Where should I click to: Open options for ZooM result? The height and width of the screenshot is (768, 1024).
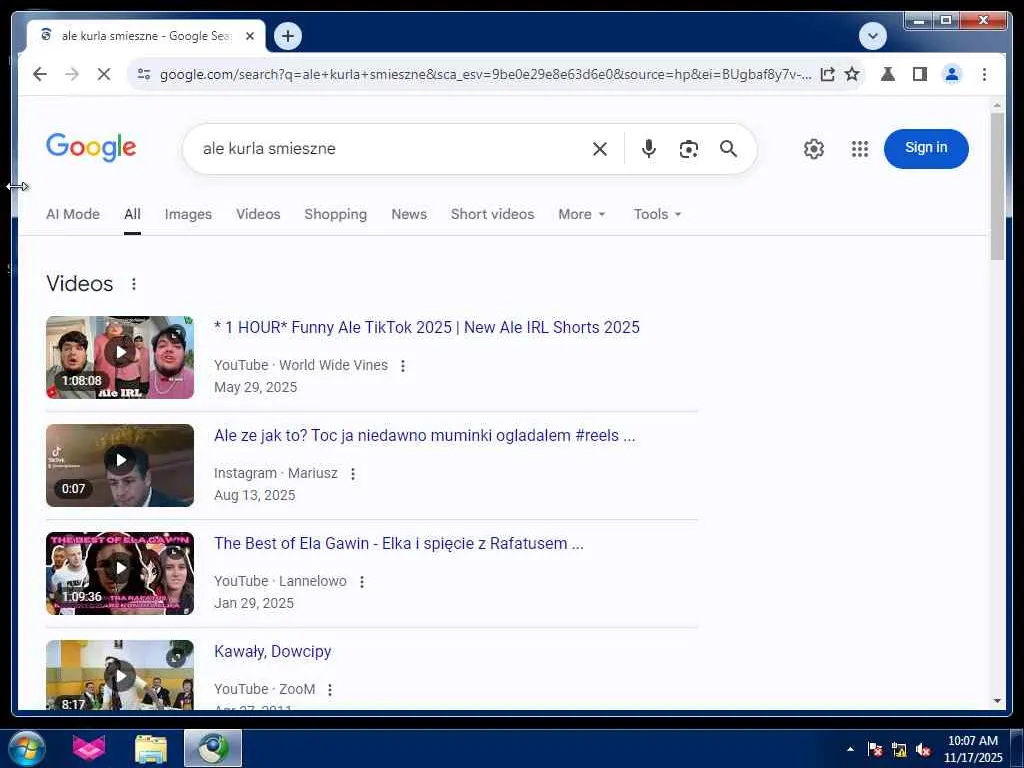[330, 689]
